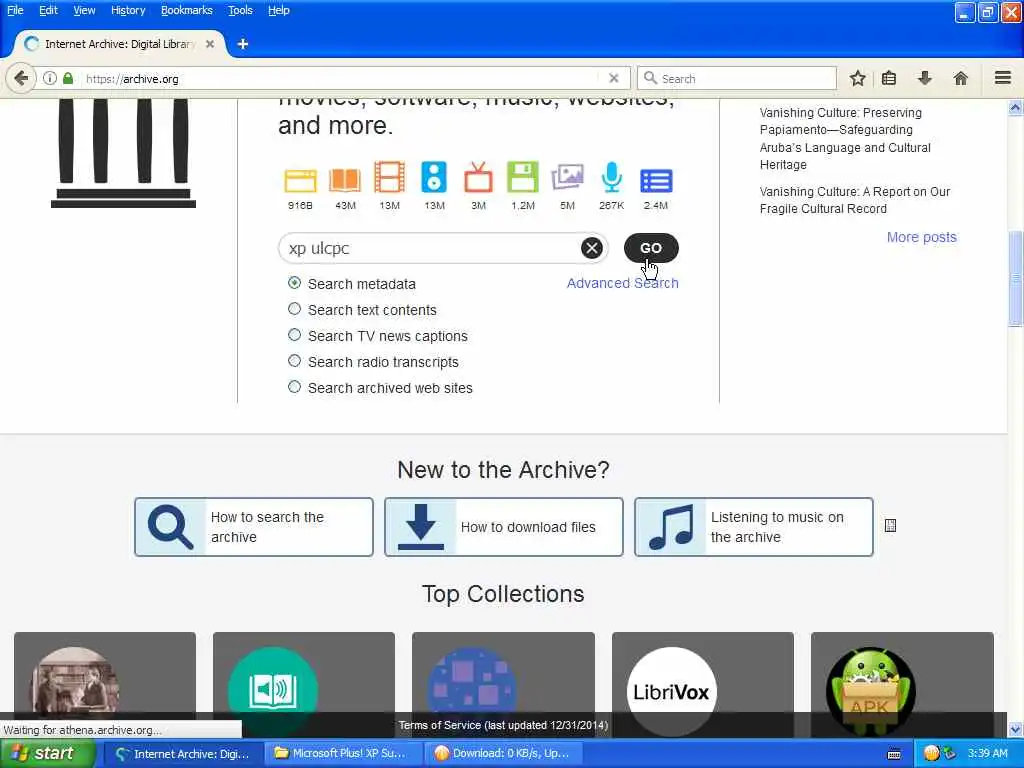Switch to Microsoft Plus! XP taskbar item
This screenshot has width=1024, height=768.
point(342,753)
